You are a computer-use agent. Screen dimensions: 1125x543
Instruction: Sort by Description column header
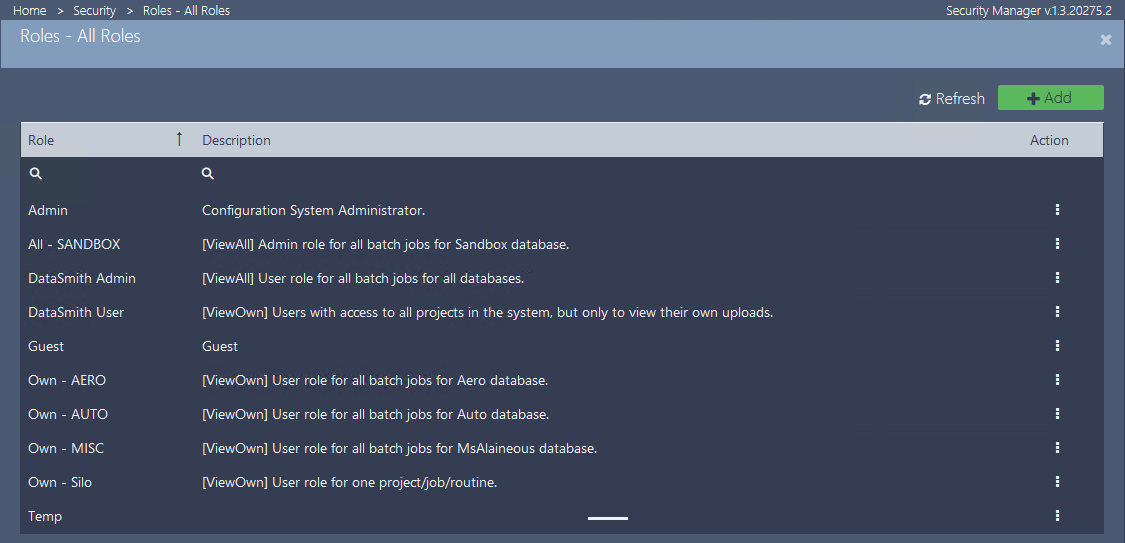point(236,140)
